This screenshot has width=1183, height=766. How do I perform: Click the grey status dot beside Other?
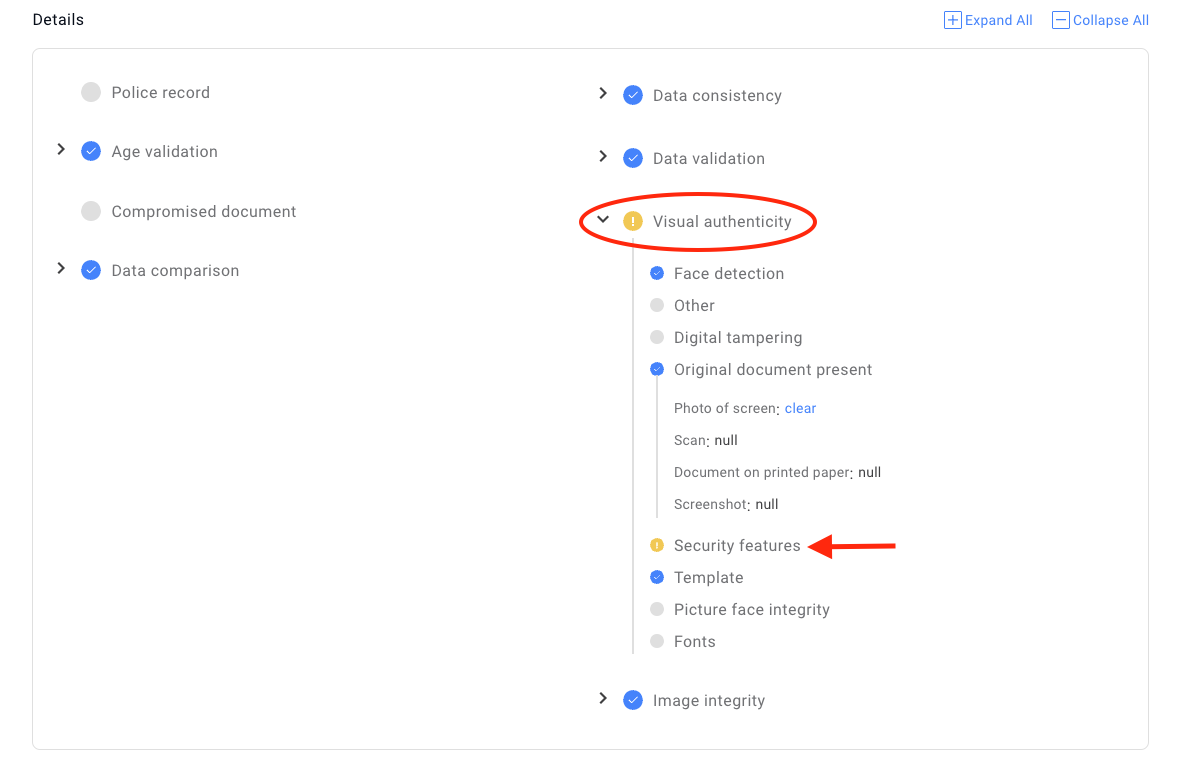click(x=657, y=305)
